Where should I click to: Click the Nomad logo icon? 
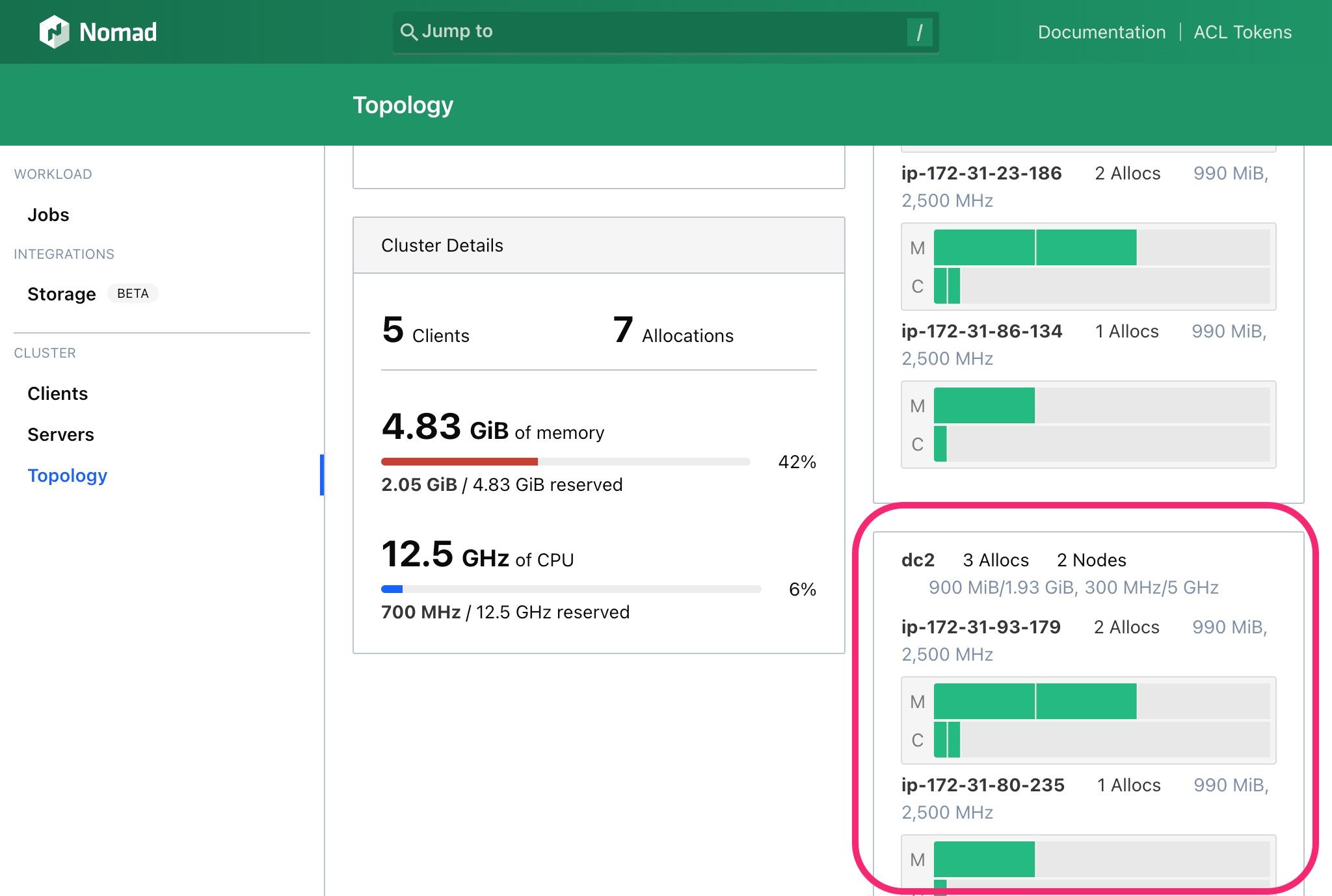coord(54,32)
